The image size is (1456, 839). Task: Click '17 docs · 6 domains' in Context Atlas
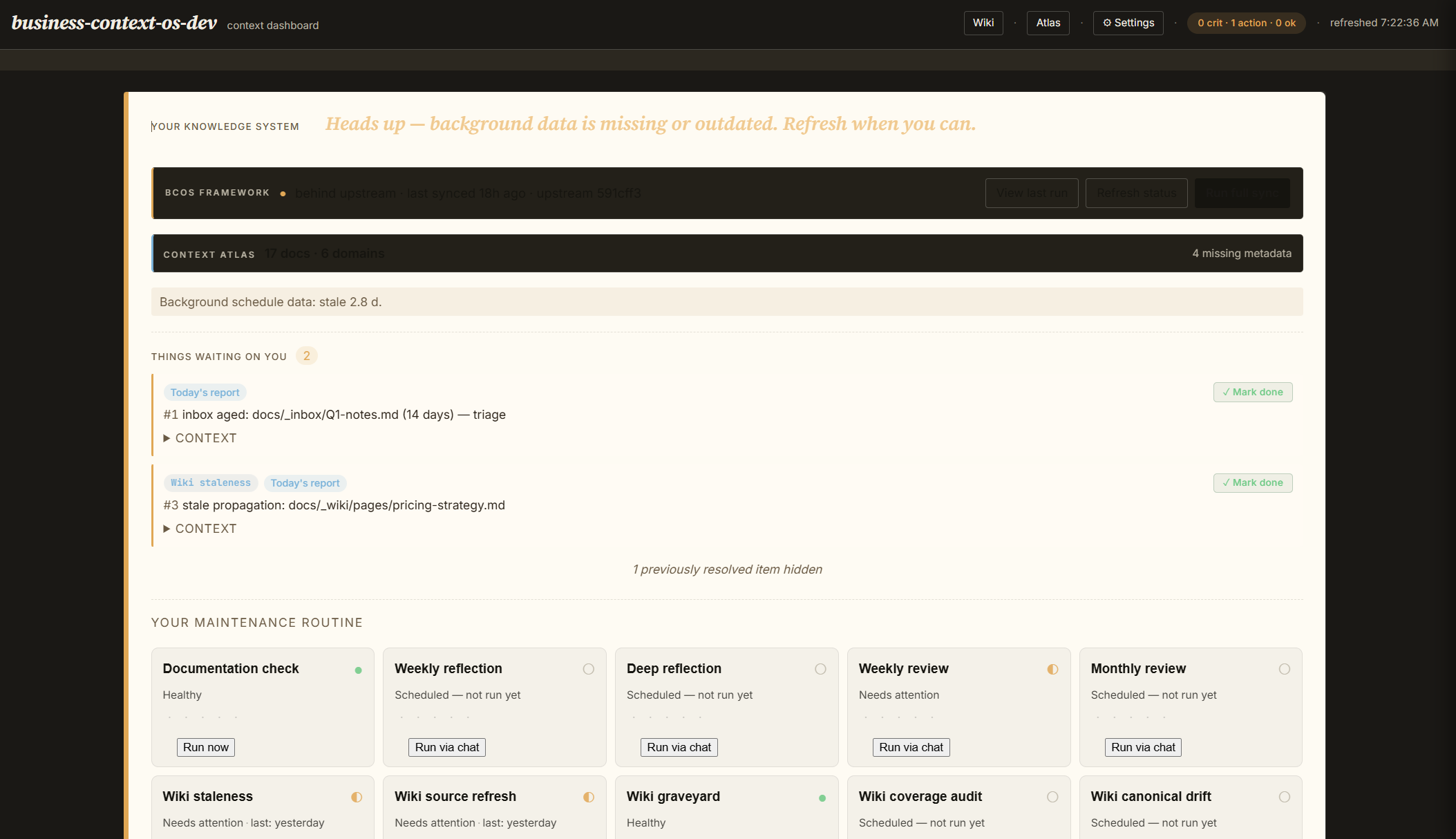point(325,254)
